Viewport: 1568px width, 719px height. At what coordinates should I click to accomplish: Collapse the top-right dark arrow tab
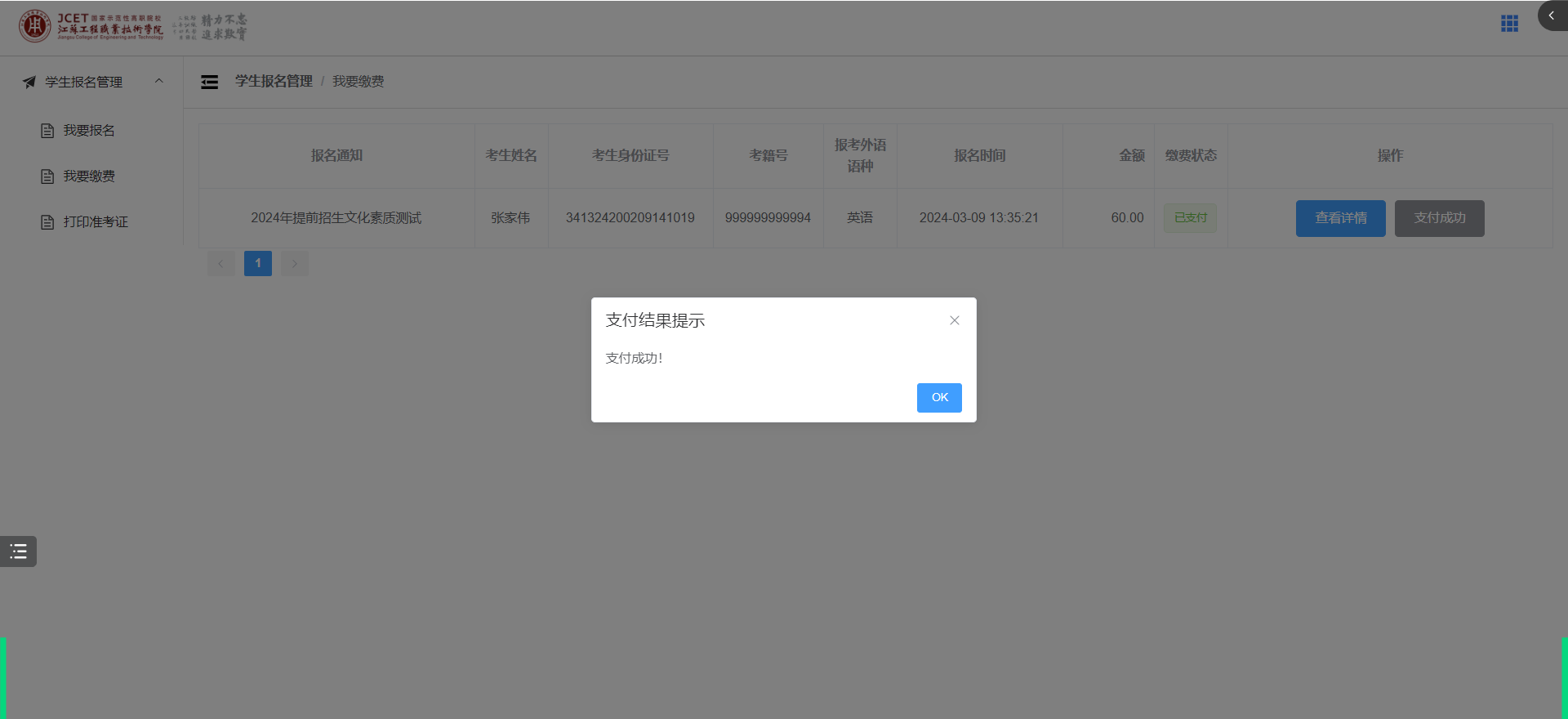pos(1552,16)
